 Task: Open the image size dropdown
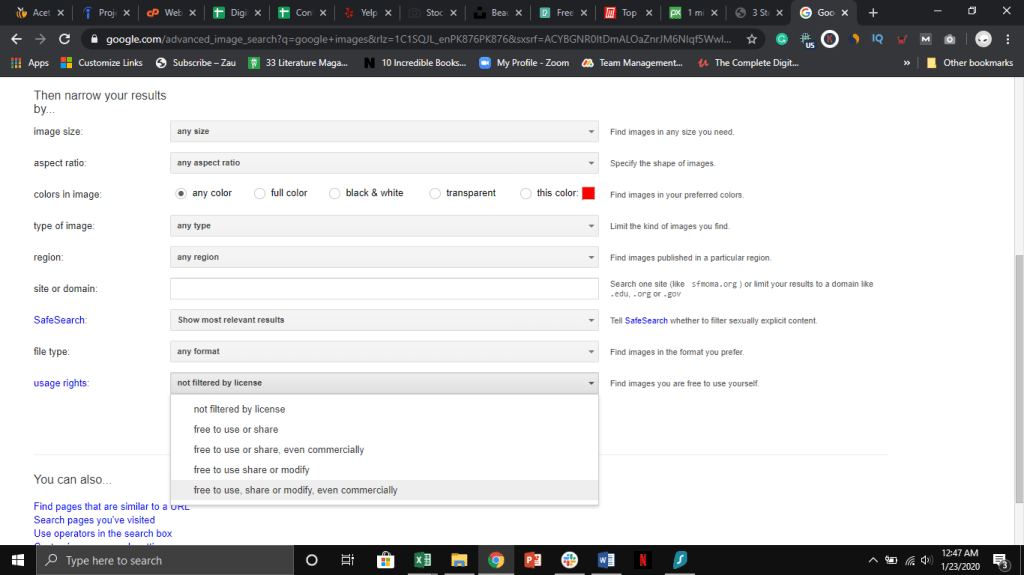coord(384,131)
